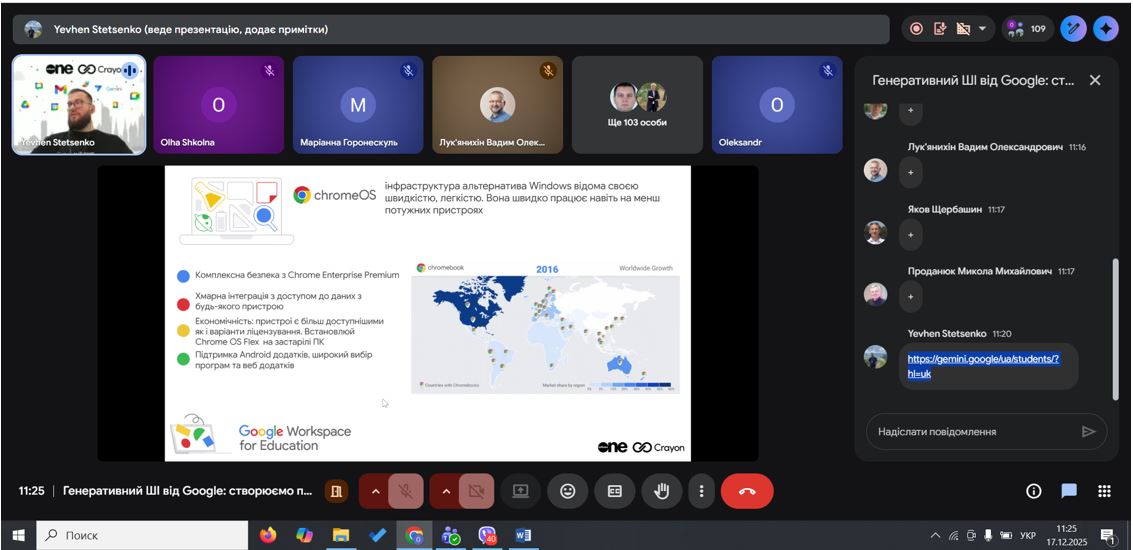Toggle the chat panel icon
This screenshot has height=550, width=1133.
[1069, 491]
